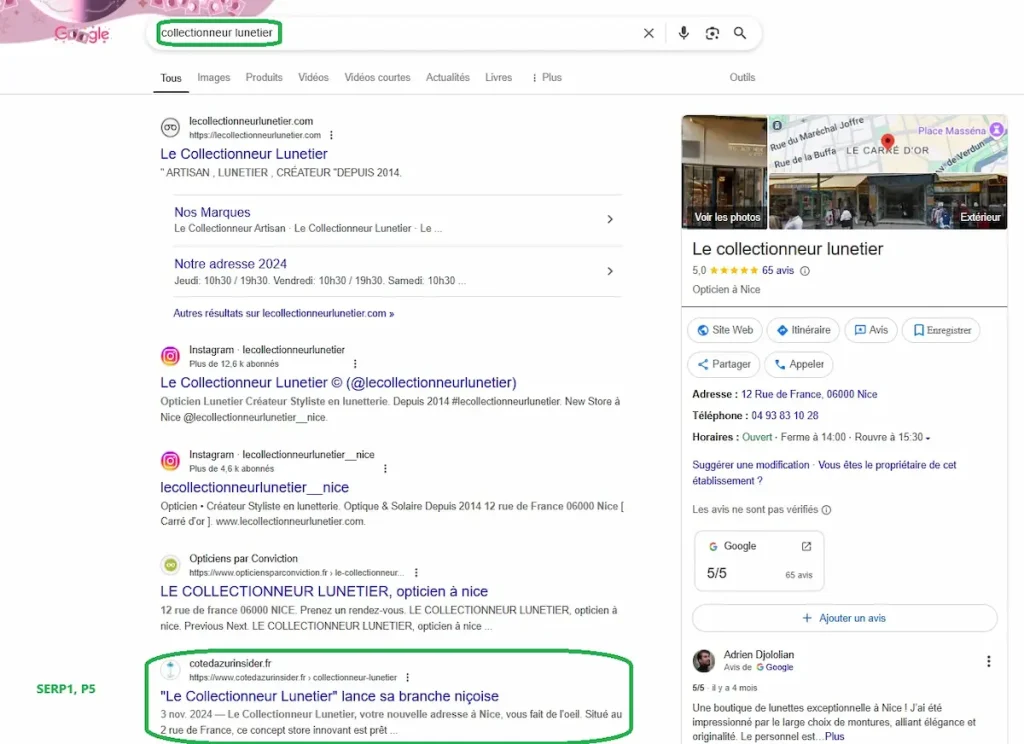Click Ajouter un avis button
1024x744 pixels.
pyautogui.click(x=844, y=618)
